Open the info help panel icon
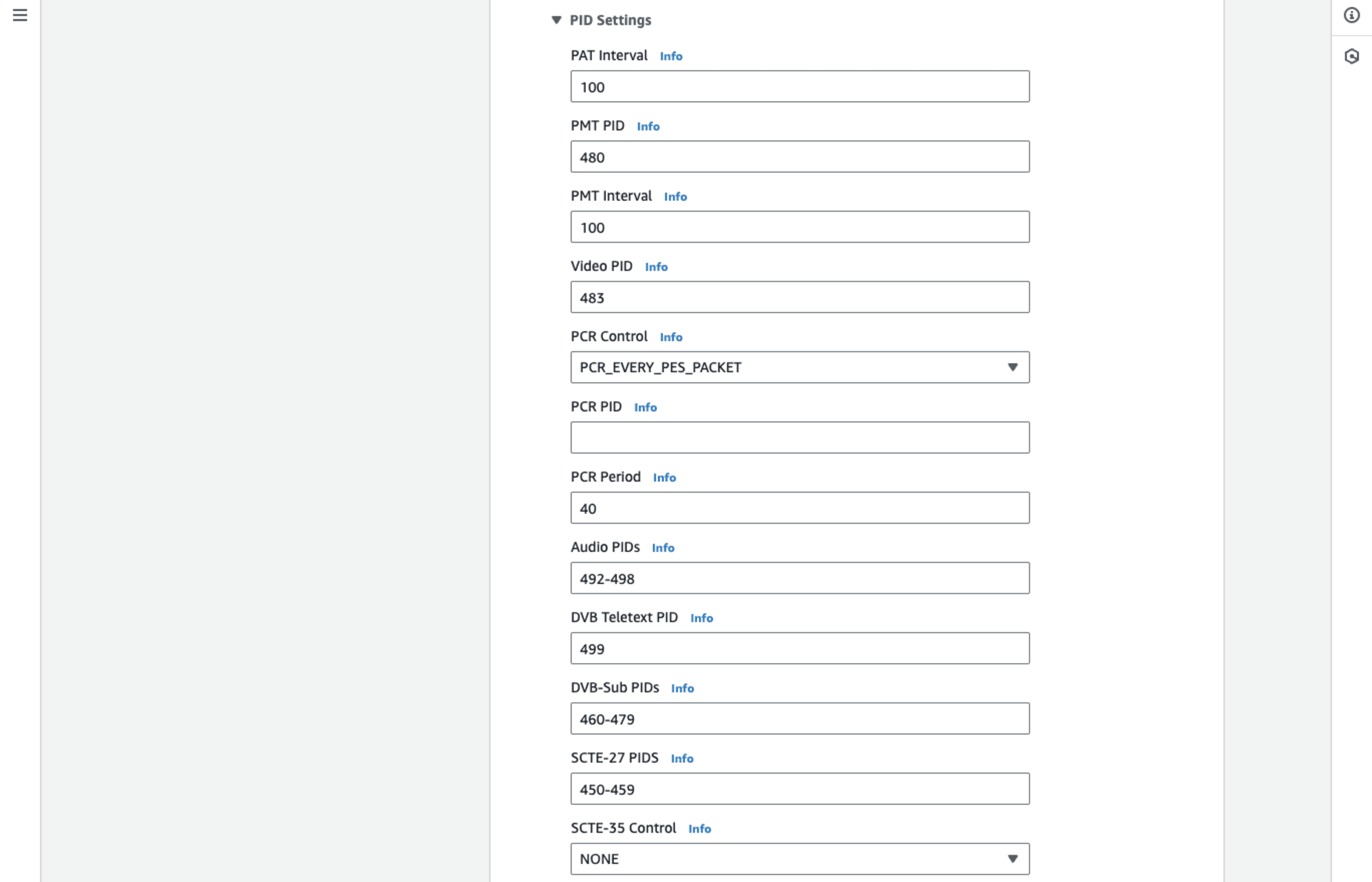Viewport: 1372px width, 882px height. [1351, 15]
